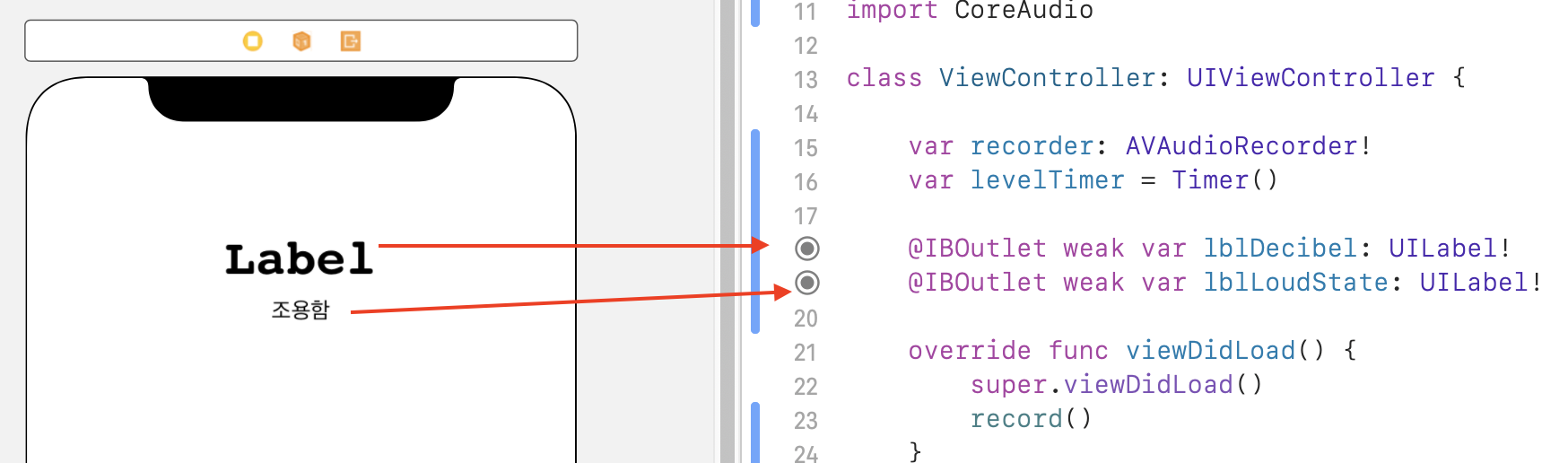Click the blue change bar beside line 15
Viewport: 1568px width, 463px height.
pos(755,231)
